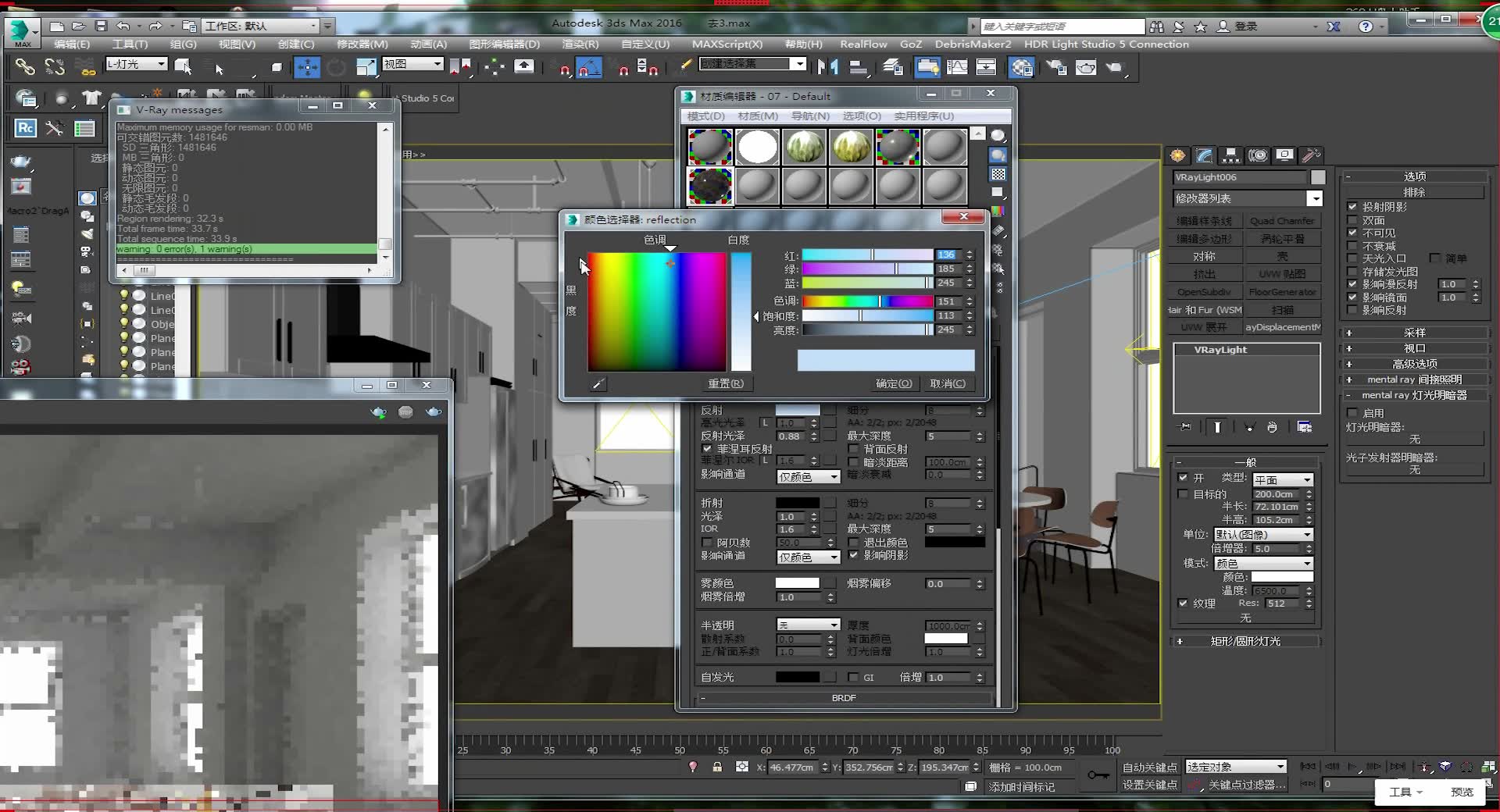Activate the Select and Rotate tool

(336, 67)
